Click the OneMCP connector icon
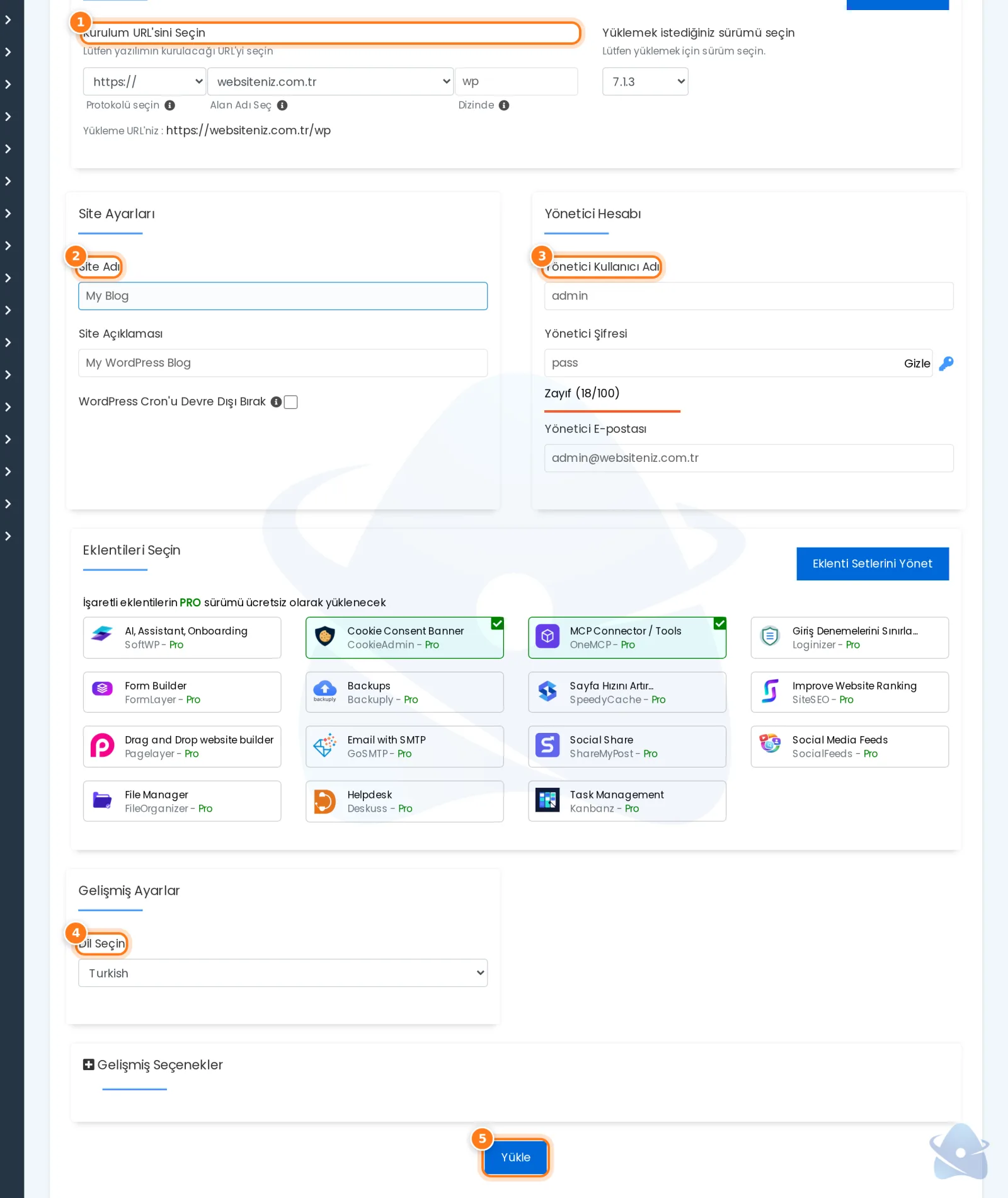Screen dimensions: 1008x1198 pos(547,637)
